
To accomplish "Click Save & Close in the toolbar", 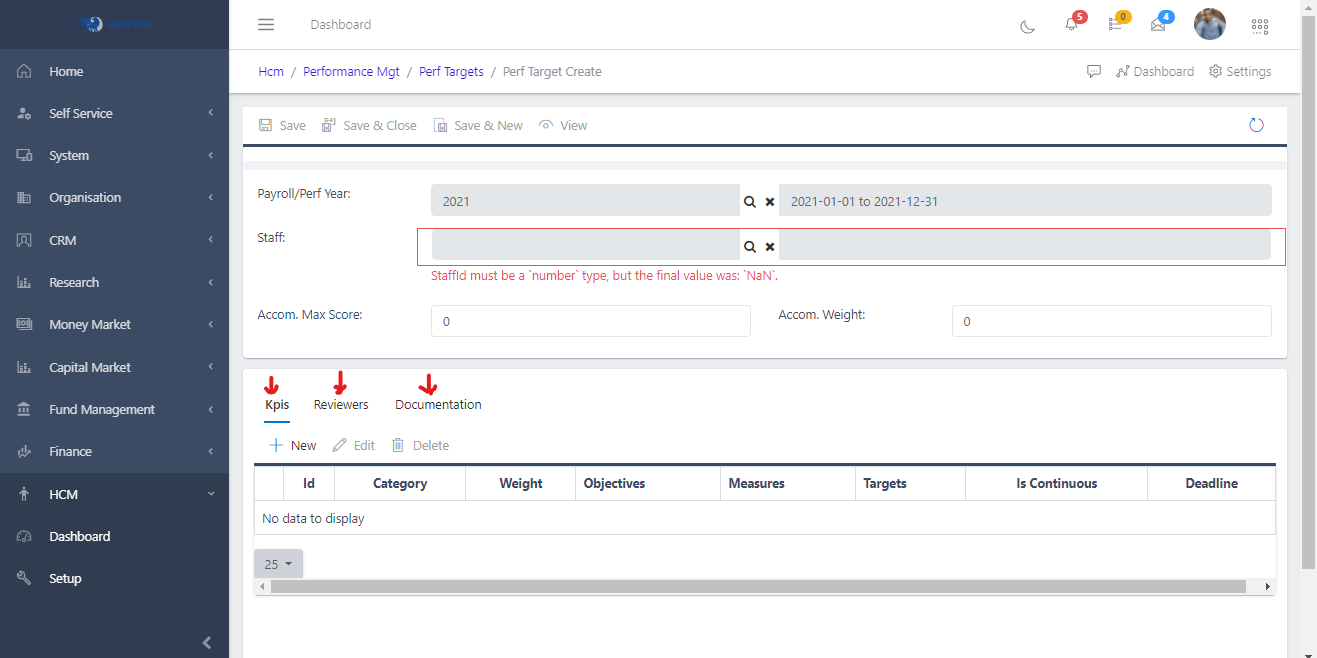I will pyautogui.click(x=369, y=124).
